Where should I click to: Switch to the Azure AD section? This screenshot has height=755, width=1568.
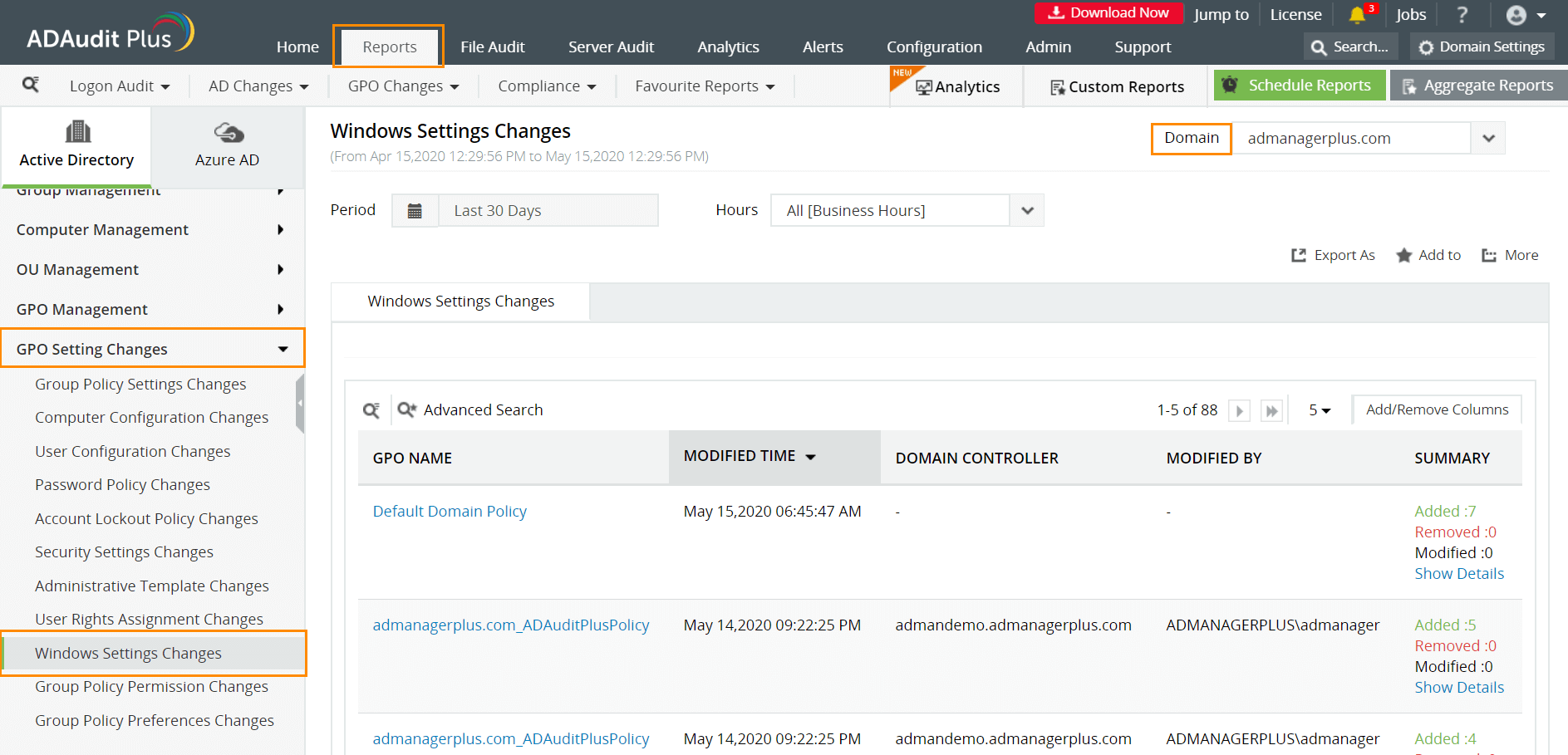[227, 146]
